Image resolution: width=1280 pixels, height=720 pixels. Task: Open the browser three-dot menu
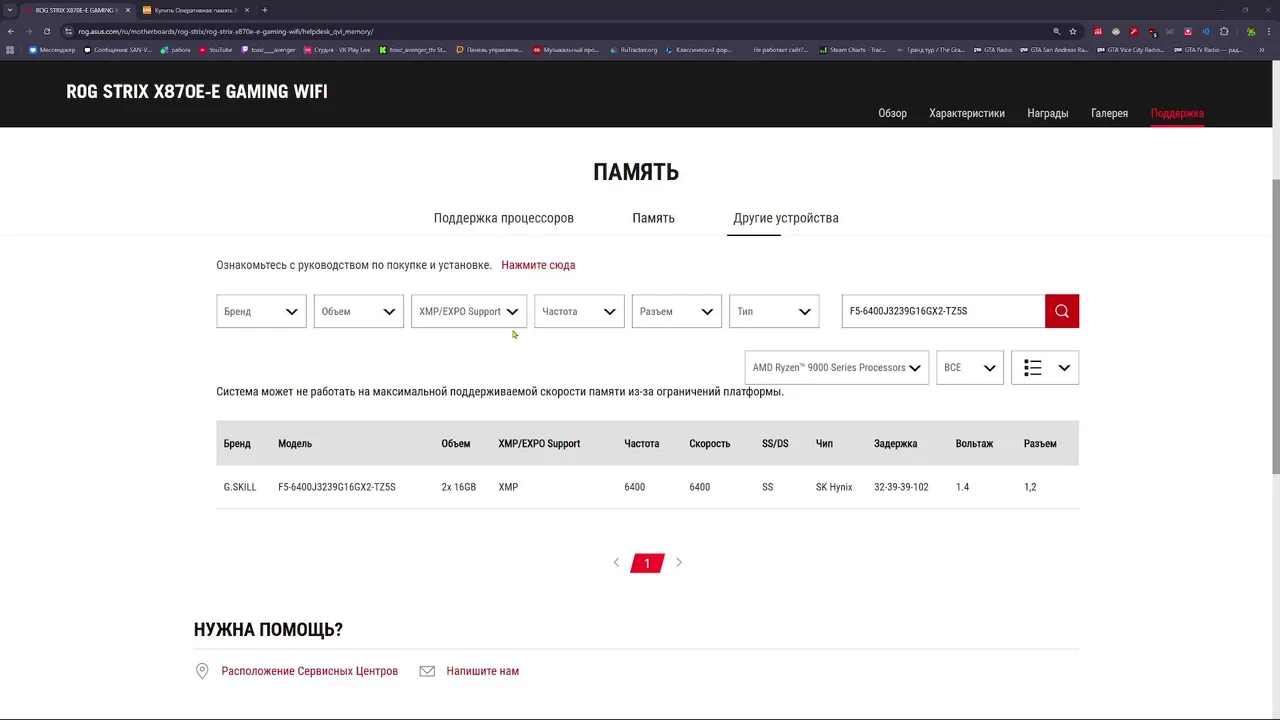(1269, 31)
